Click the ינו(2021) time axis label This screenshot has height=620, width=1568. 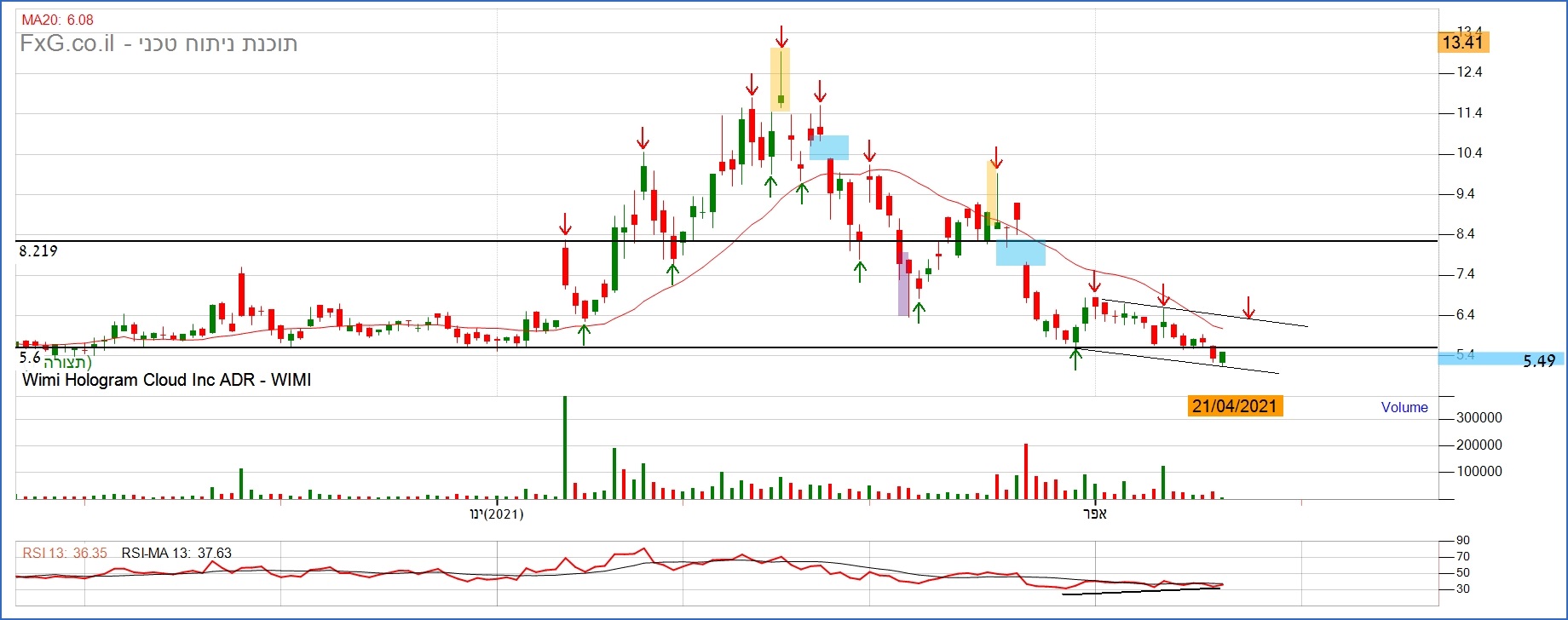[x=496, y=514]
